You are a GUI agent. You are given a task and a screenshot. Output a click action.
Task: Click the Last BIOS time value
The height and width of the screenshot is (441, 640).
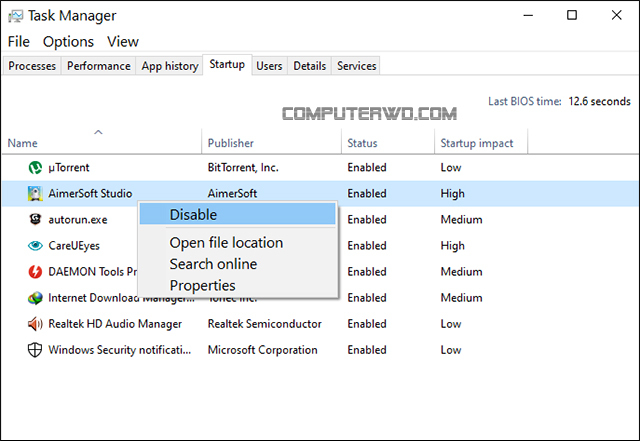pos(599,101)
